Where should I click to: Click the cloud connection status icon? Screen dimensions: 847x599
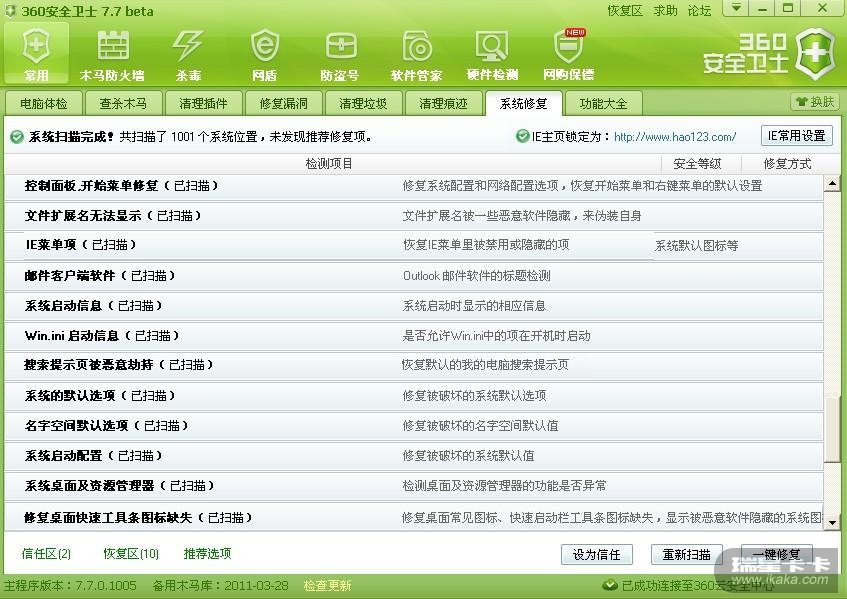(610, 585)
